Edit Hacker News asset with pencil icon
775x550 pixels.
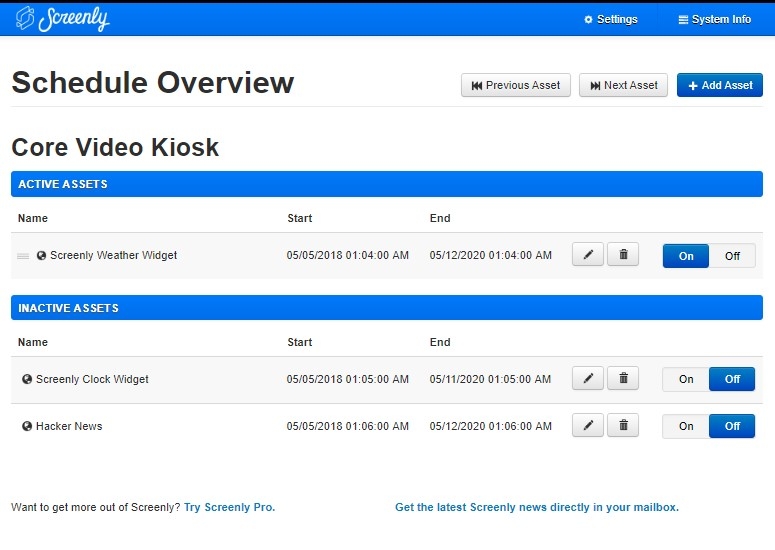pos(588,425)
